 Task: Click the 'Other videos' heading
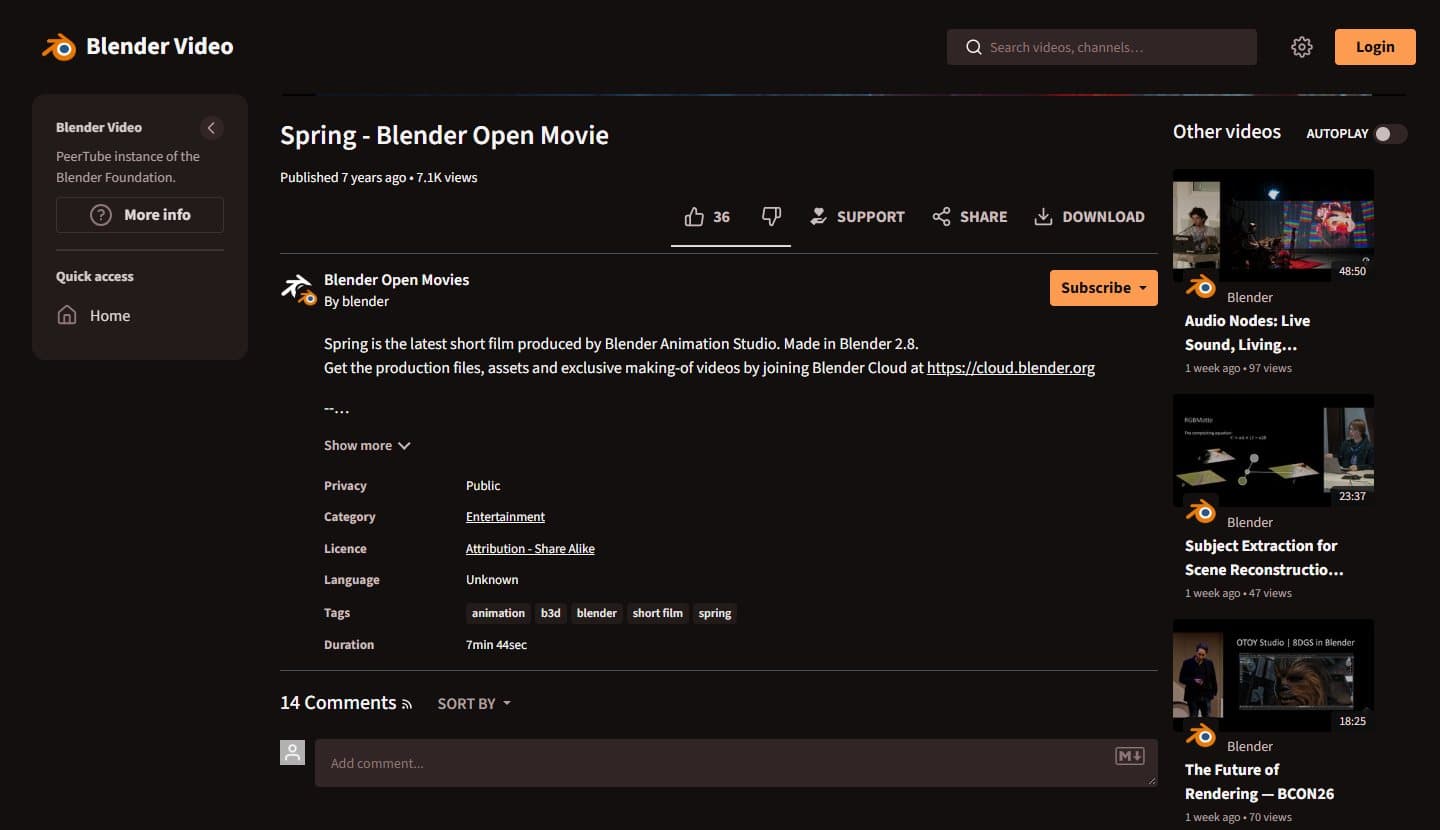pyautogui.click(x=1227, y=132)
